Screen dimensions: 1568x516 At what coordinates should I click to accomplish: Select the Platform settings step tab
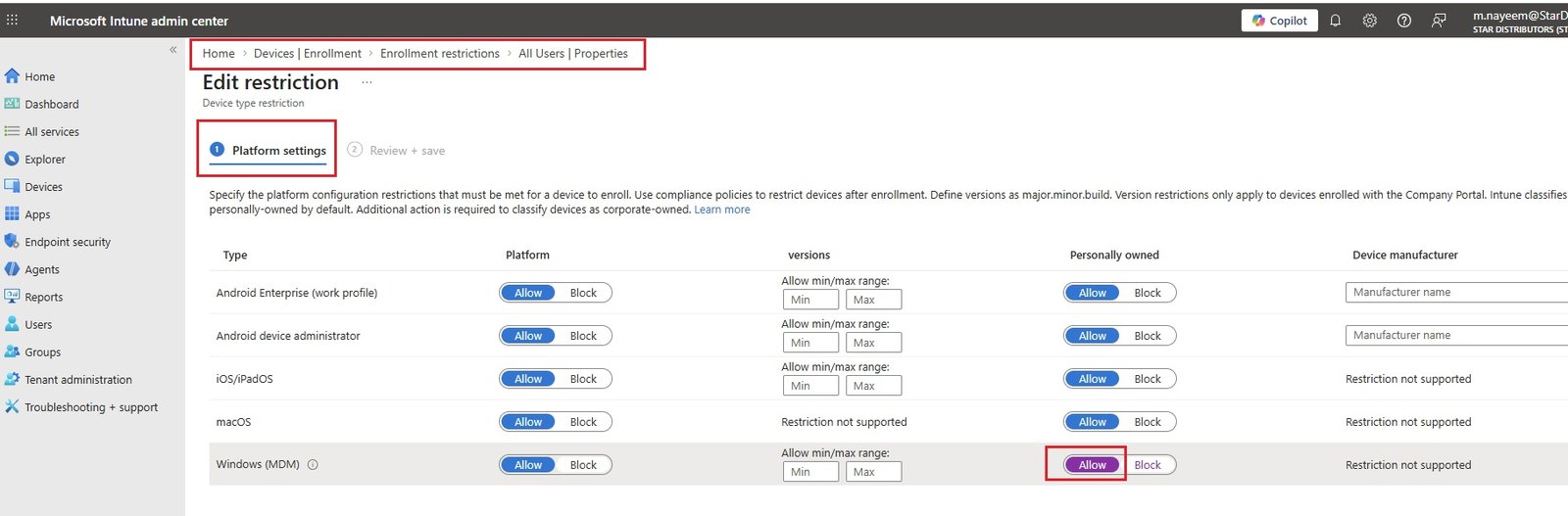point(268,150)
